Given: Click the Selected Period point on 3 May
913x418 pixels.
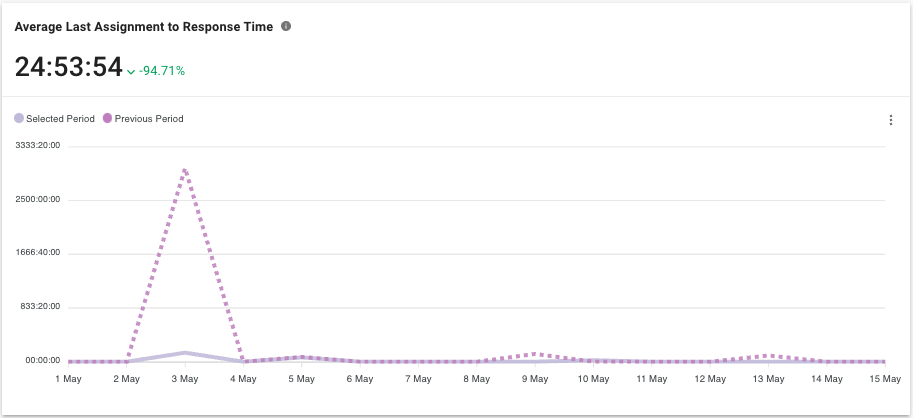Looking at the screenshot, I should point(185,352).
